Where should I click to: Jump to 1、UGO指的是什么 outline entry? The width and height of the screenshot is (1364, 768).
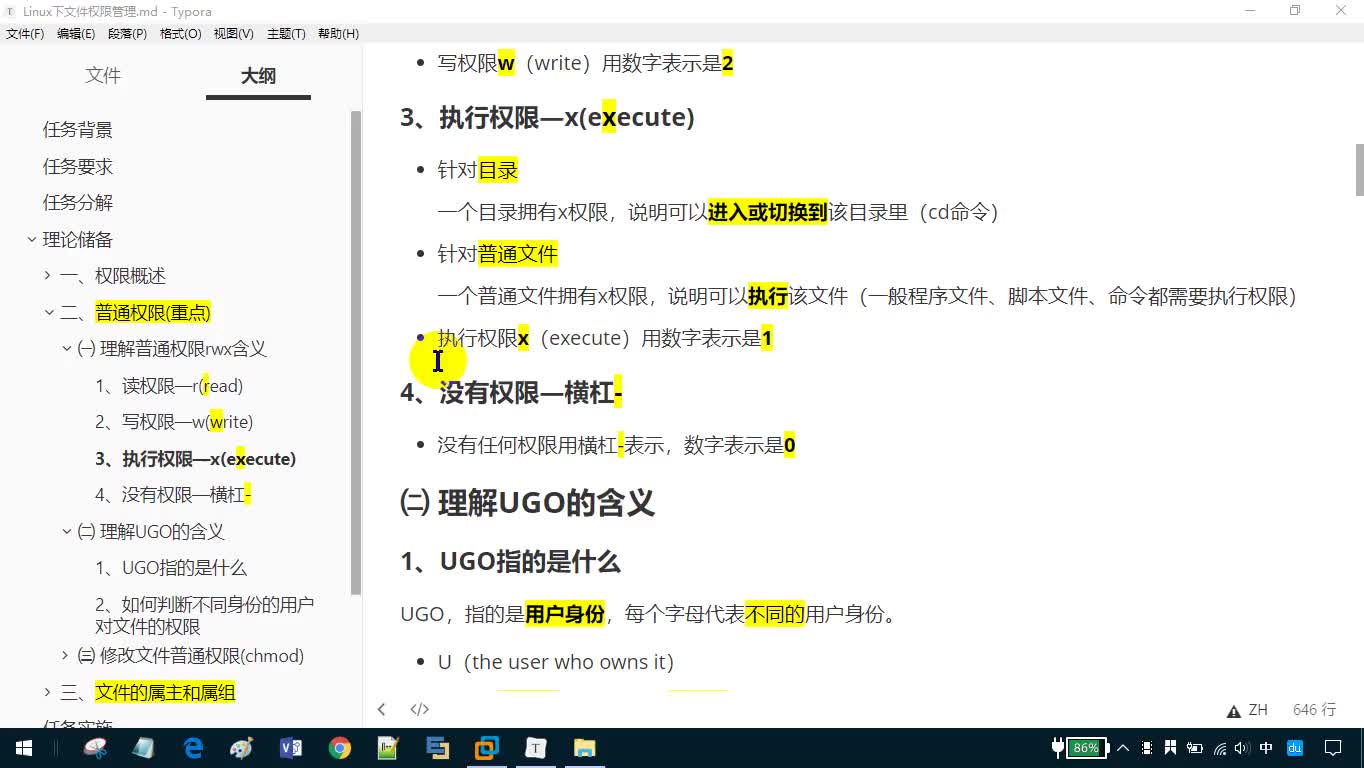pos(171,568)
